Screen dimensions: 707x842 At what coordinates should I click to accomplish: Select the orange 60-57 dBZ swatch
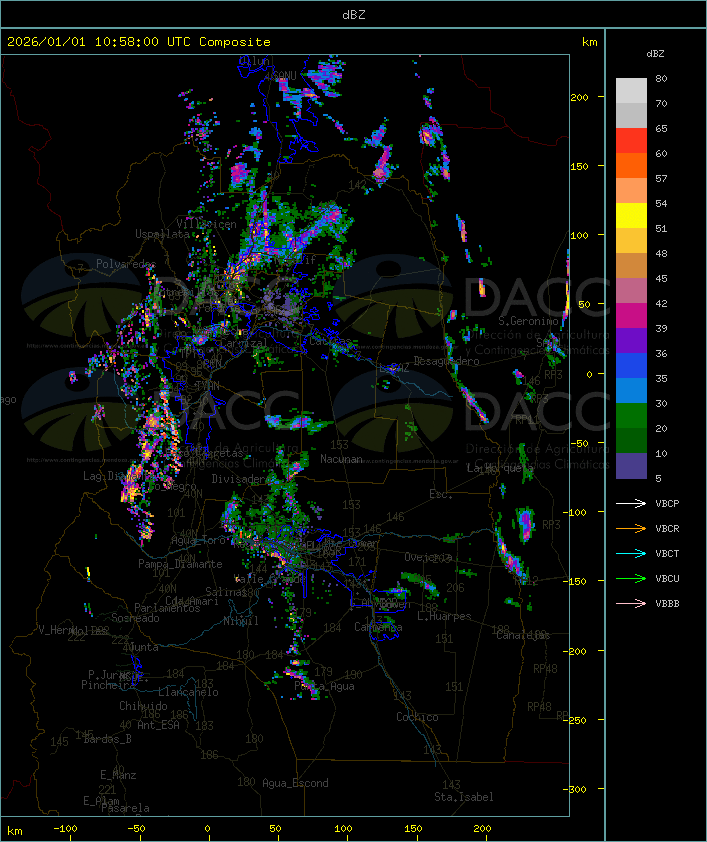tap(631, 165)
